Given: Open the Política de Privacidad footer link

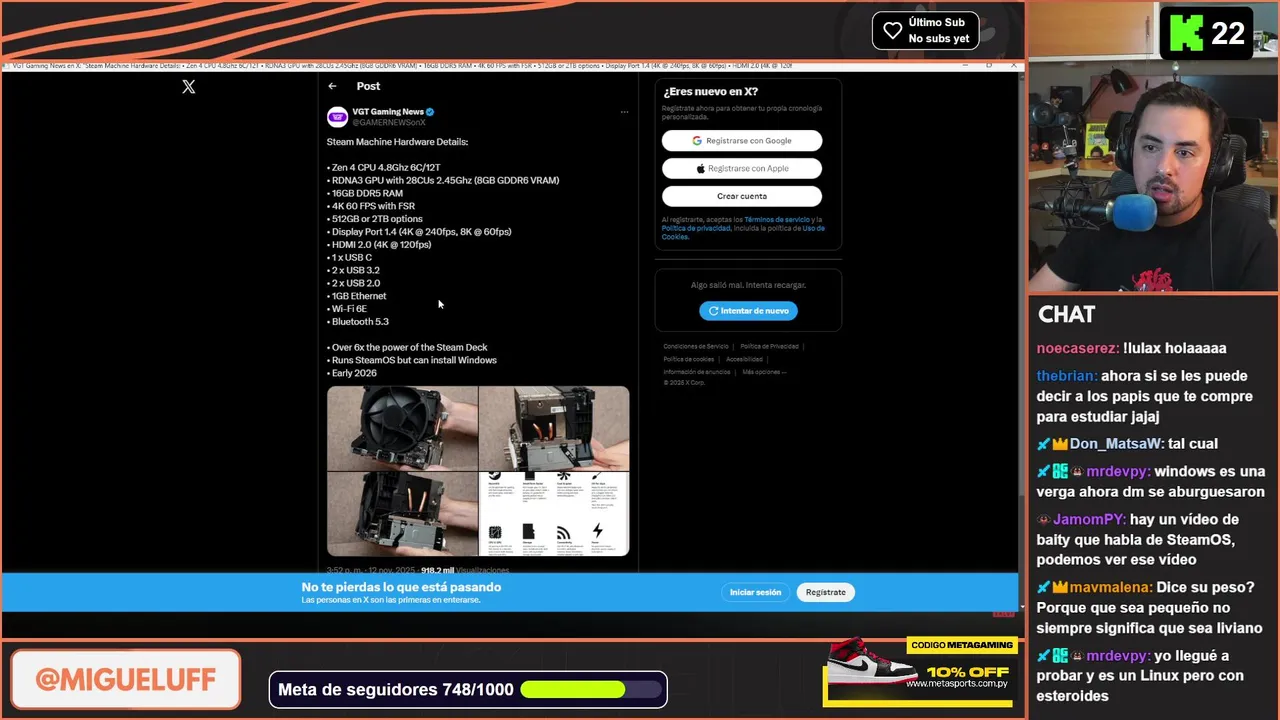Looking at the screenshot, I should coord(769,346).
